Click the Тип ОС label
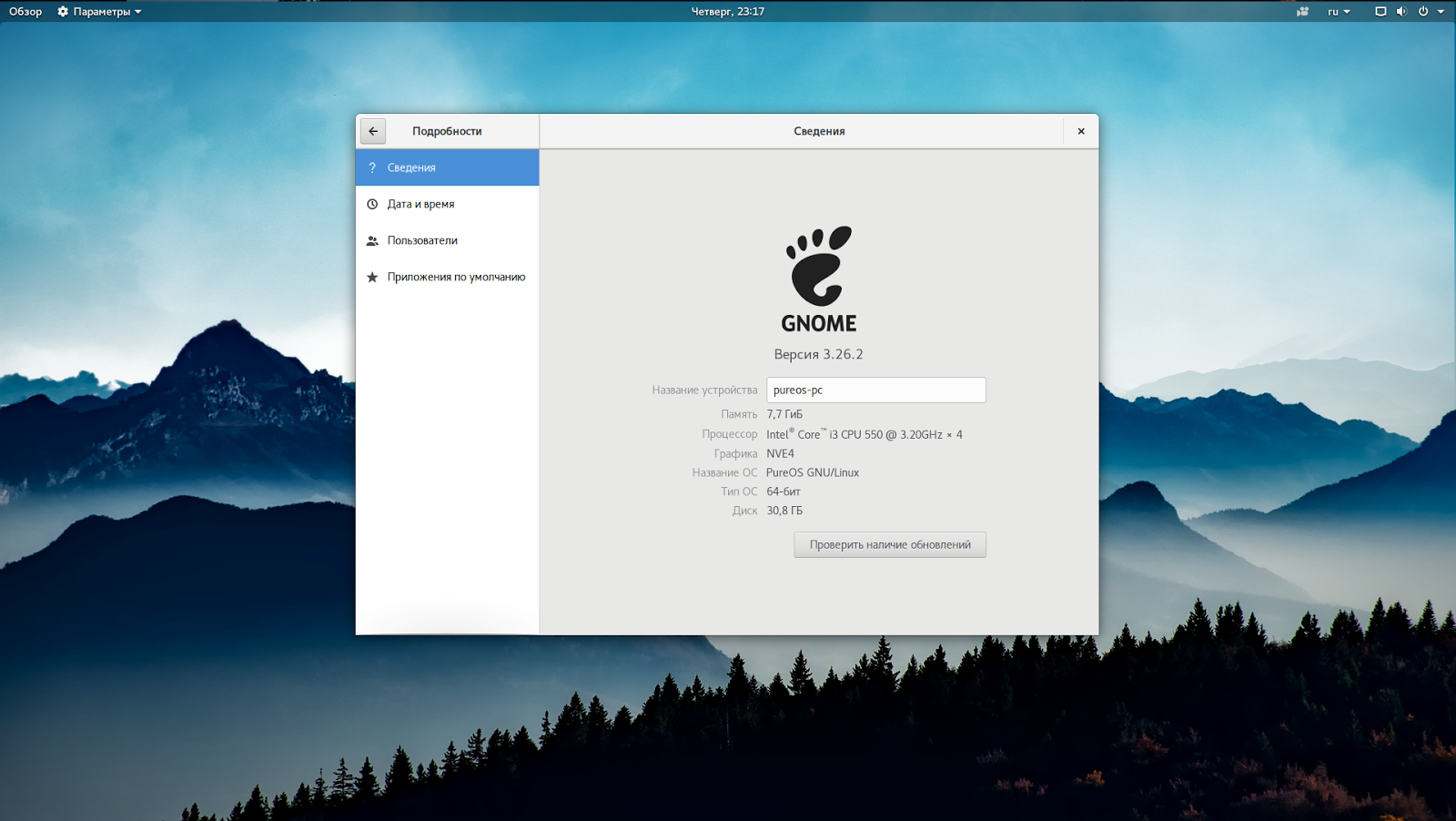Image resolution: width=1456 pixels, height=821 pixels. pos(739,492)
